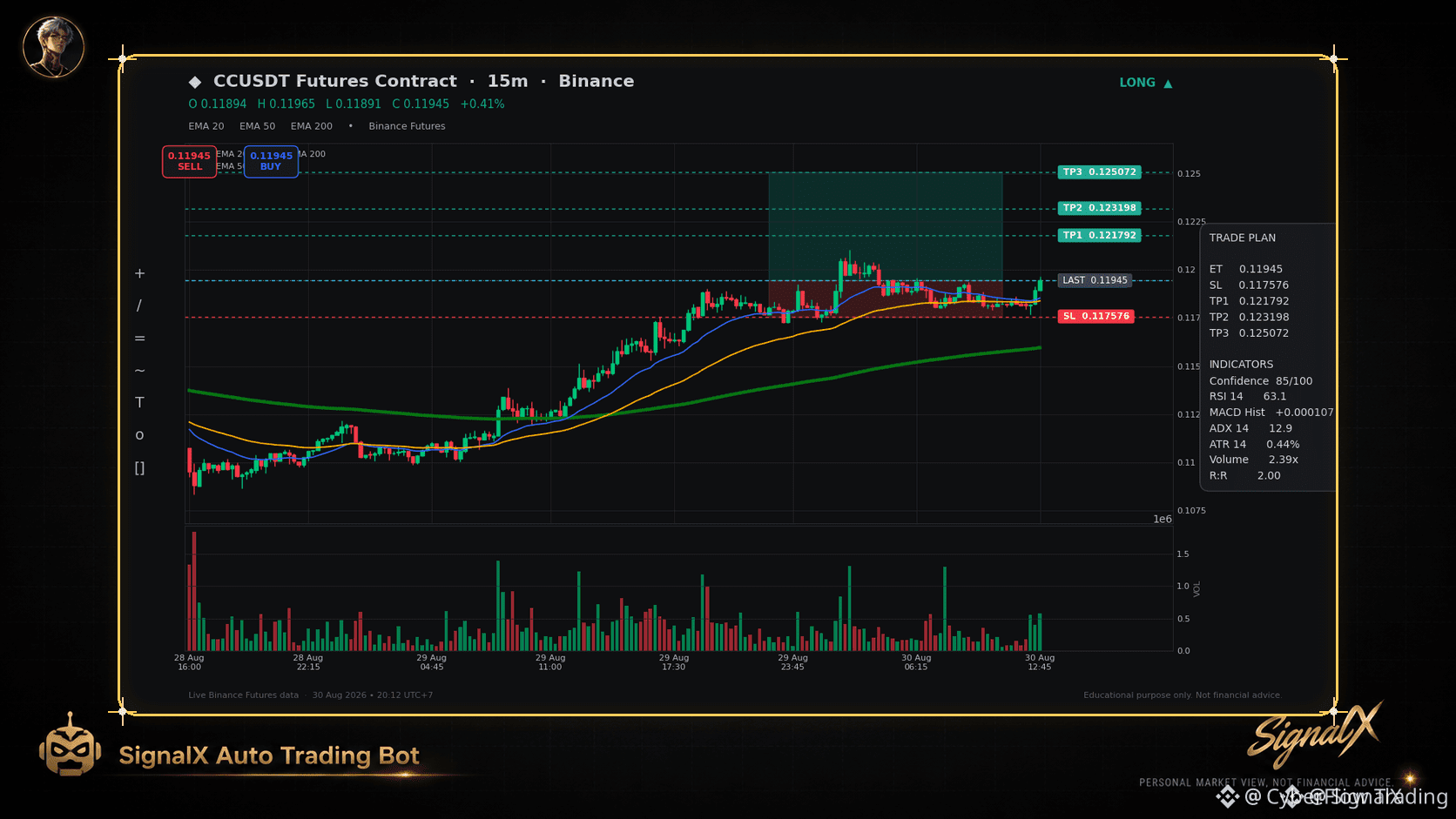Image resolution: width=1456 pixels, height=819 pixels.
Task: Click the Live Binance Futures data footer
Action: coord(243,695)
